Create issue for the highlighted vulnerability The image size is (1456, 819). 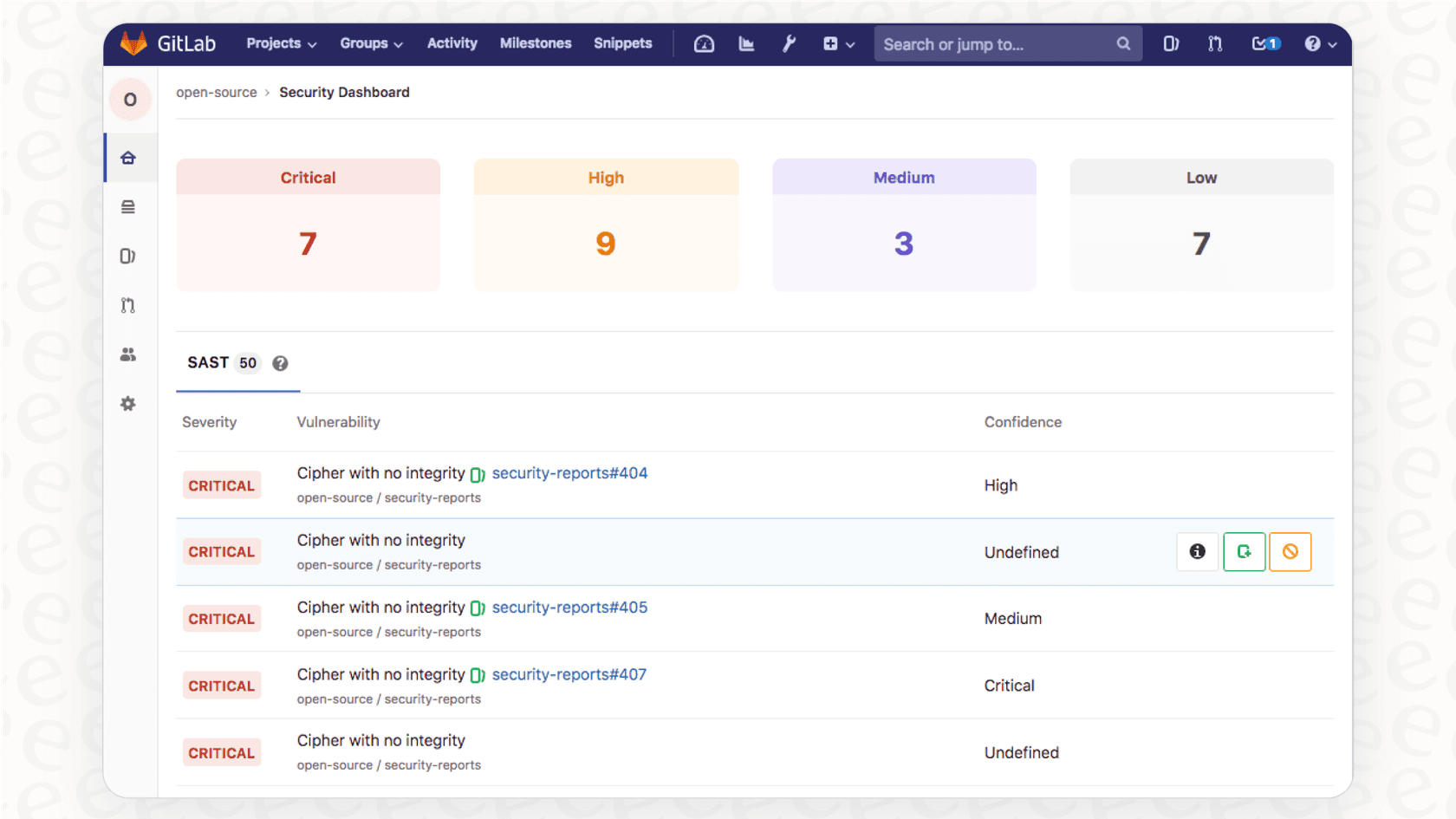click(x=1244, y=551)
